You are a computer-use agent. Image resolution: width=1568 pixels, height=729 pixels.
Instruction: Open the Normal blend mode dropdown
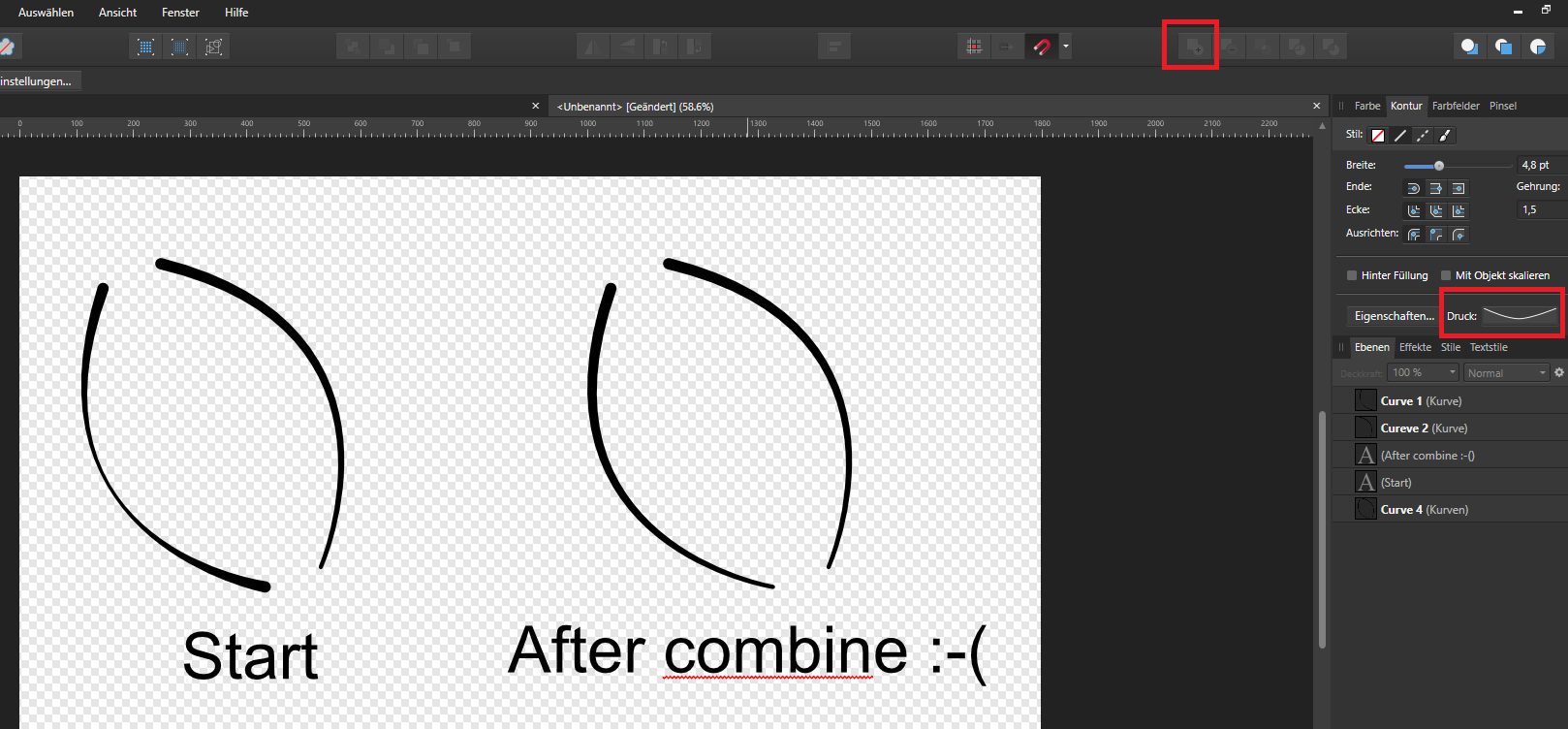point(1507,372)
